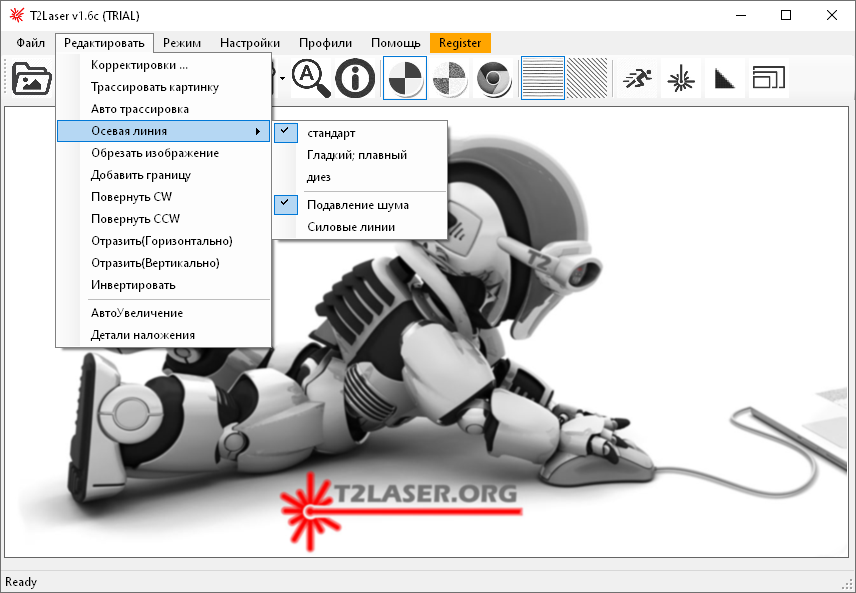Select Отразить(Вертикально)

163,263
